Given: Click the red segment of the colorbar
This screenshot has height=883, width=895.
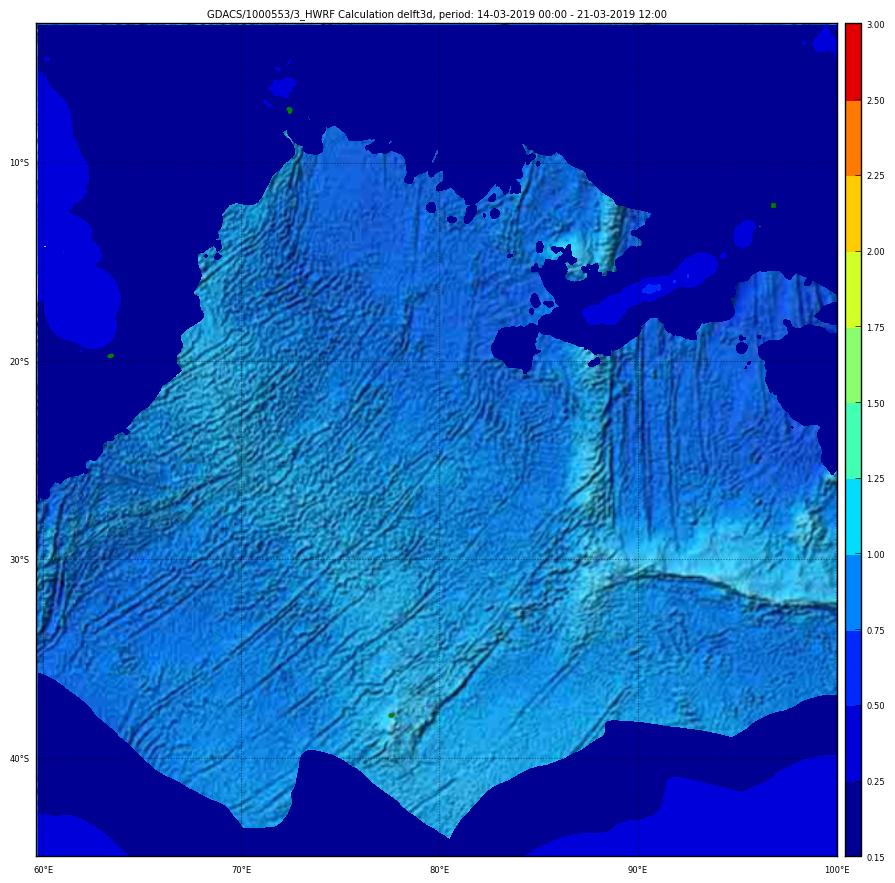Looking at the screenshot, I should click(x=852, y=61).
